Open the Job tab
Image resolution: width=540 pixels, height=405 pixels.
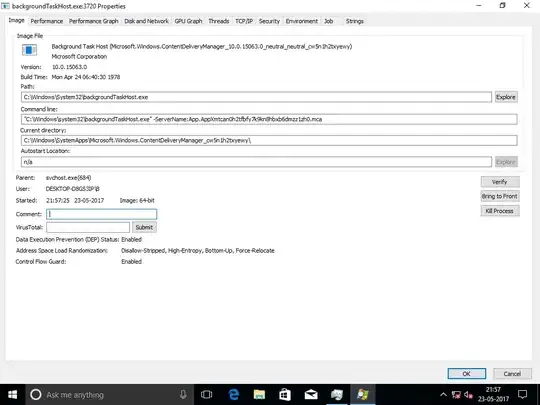click(329, 21)
